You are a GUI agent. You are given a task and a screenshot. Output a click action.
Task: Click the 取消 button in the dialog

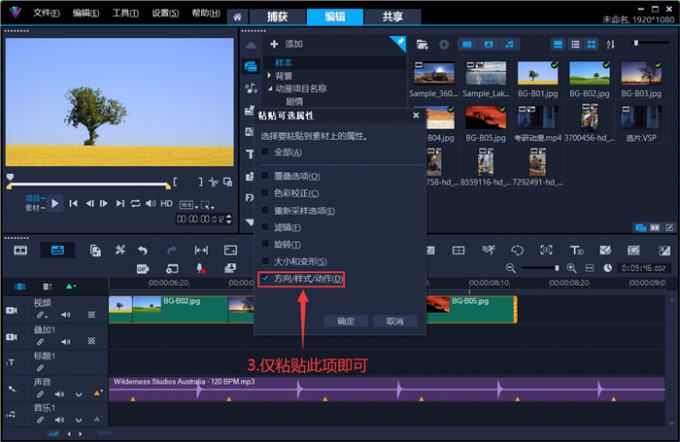pos(395,321)
